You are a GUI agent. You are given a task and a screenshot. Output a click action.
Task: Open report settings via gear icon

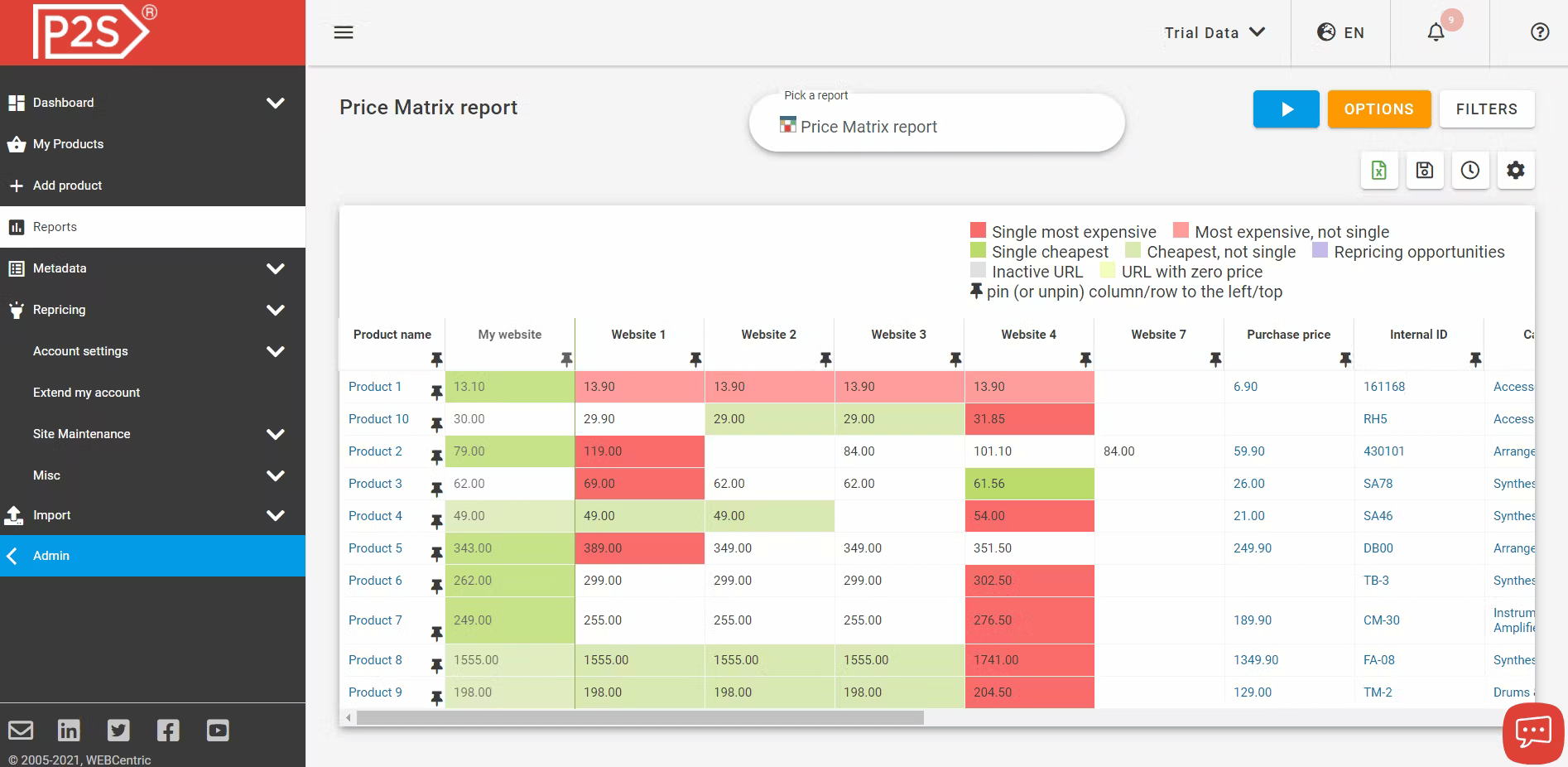[1516, 170]
